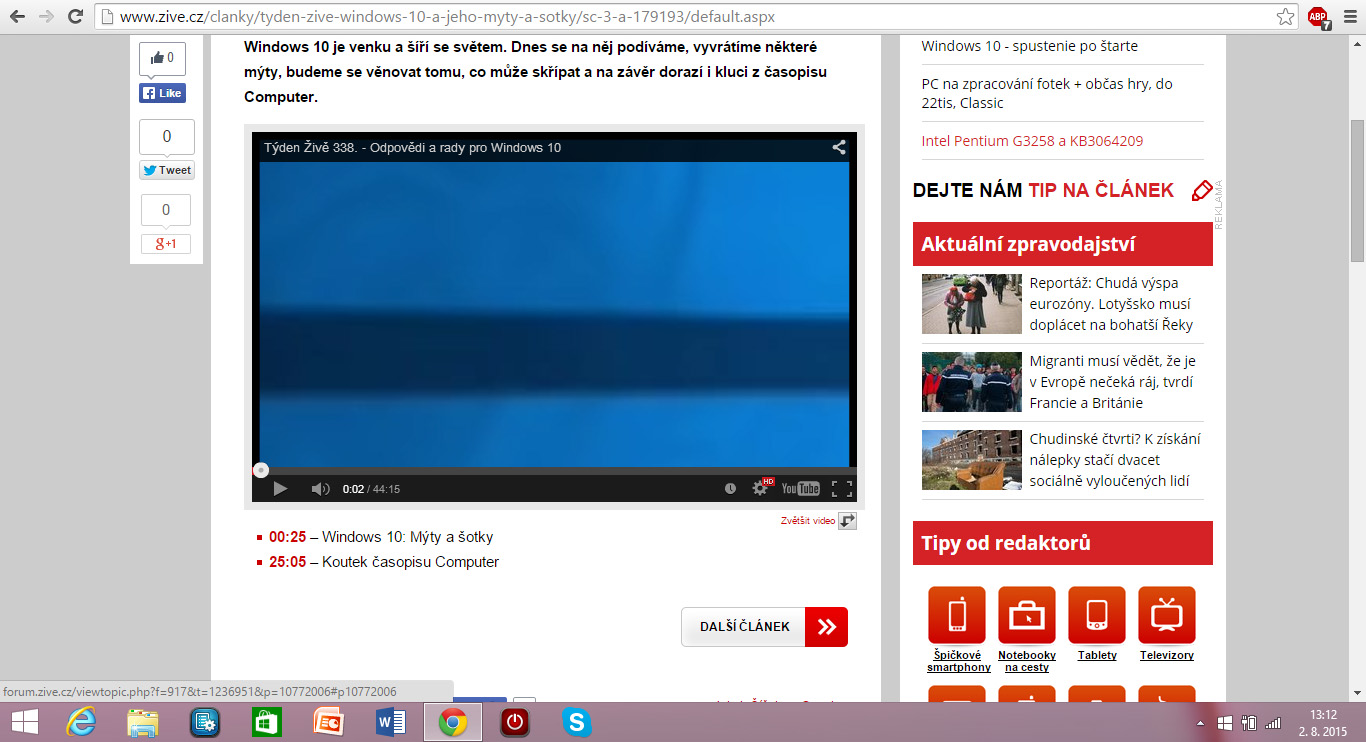Open the Windows Start menu
Viewport: 1366px width, 742px height.
click(x=24, y=721)
